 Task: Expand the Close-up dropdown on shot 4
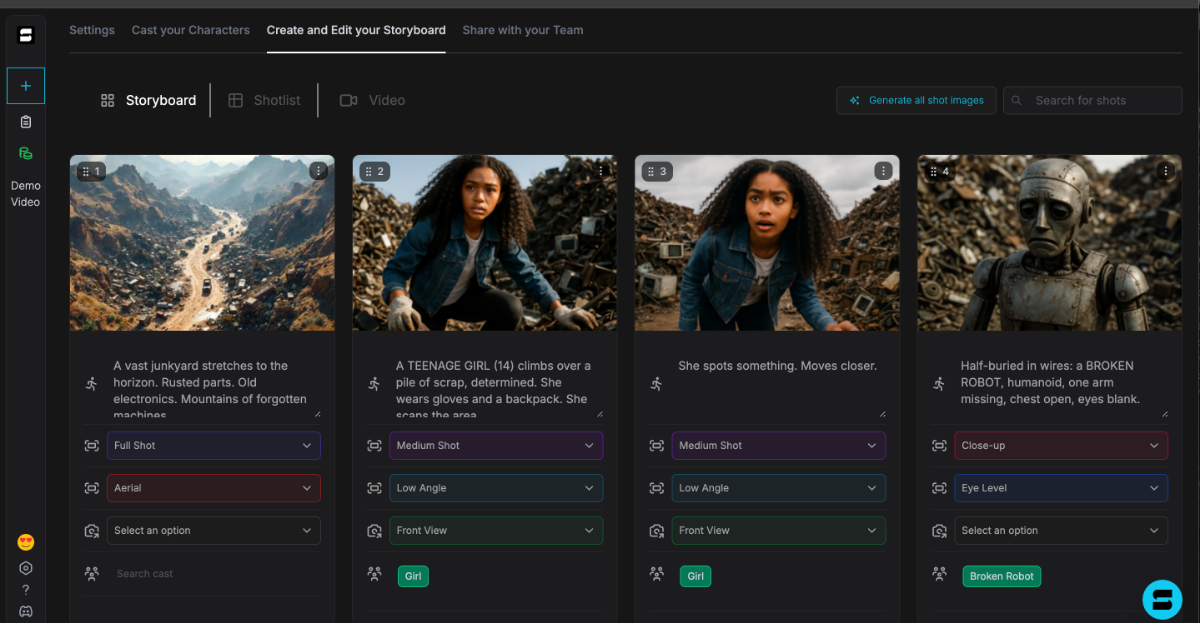[1060, 446]
